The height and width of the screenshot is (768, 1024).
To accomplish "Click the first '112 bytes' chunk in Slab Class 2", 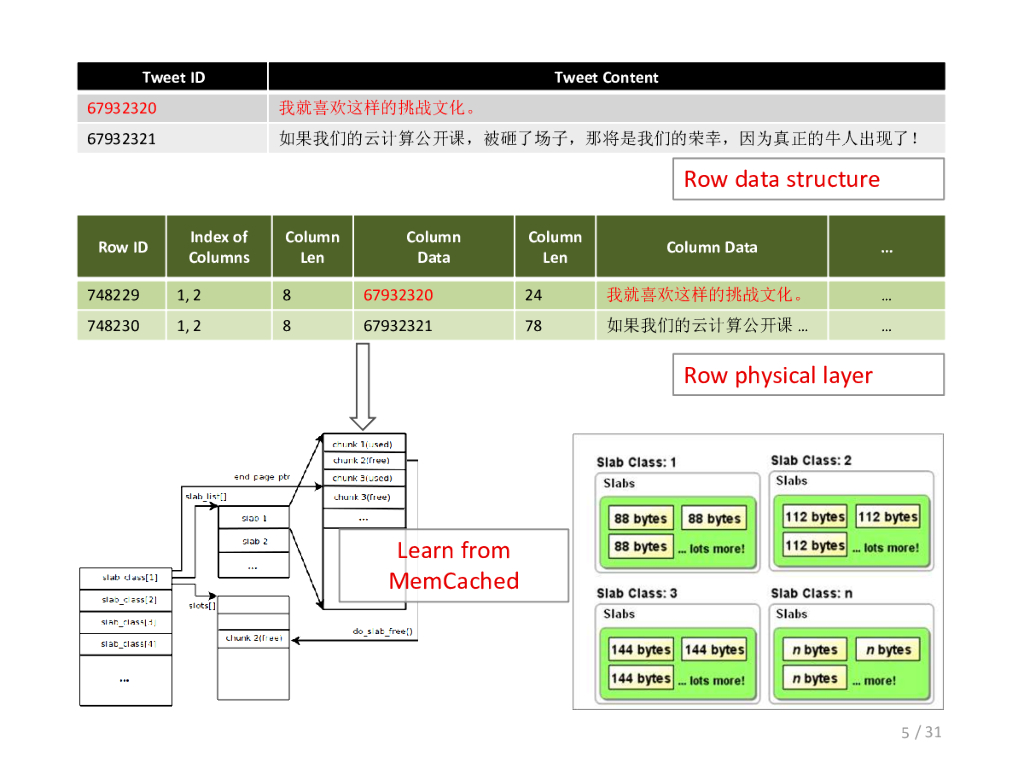I will pos(815,517).
